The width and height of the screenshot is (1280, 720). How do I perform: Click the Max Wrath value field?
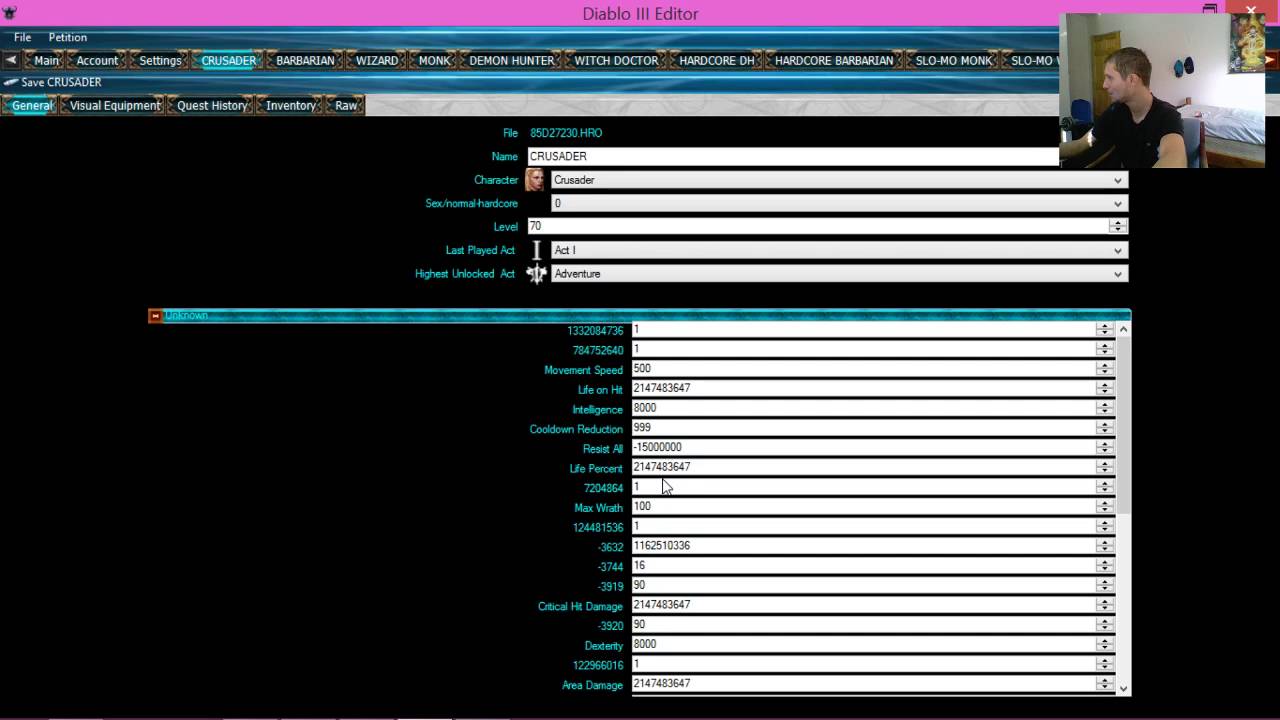[x=863, y=506]
